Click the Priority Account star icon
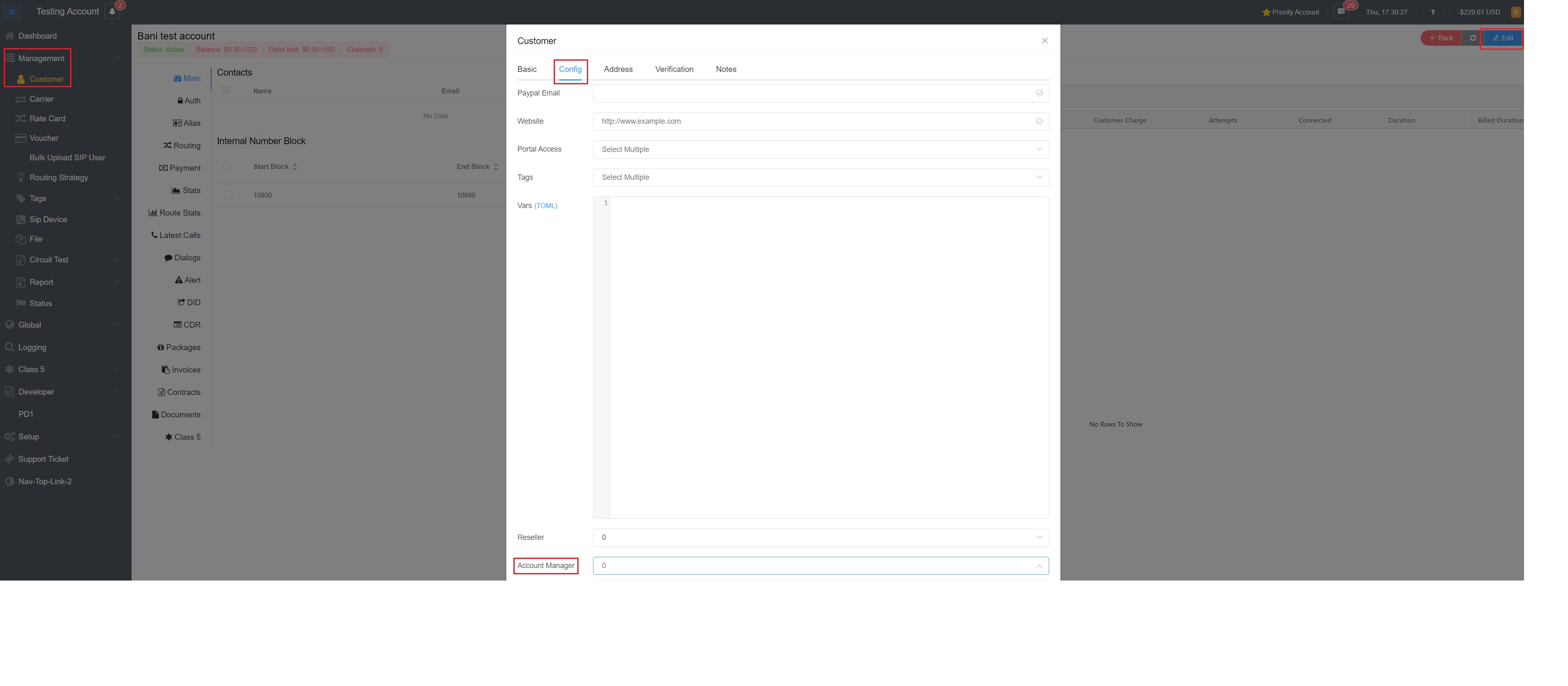 click(x=1266, y=12)
